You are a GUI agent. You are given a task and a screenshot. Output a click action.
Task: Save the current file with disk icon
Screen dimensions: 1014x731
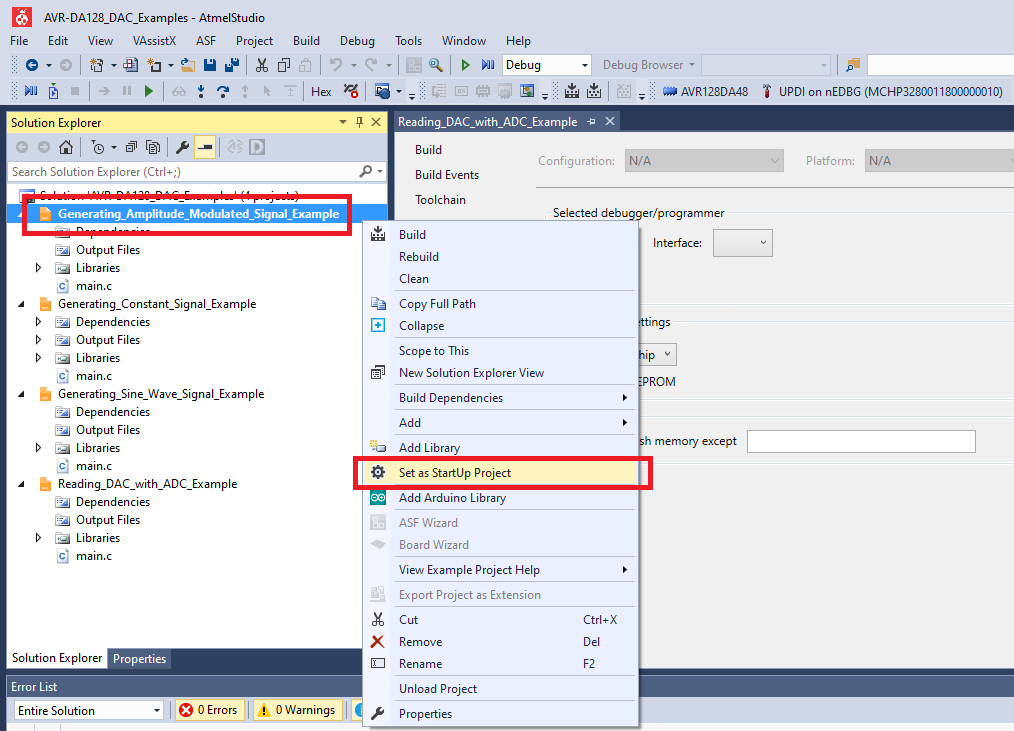210,65
